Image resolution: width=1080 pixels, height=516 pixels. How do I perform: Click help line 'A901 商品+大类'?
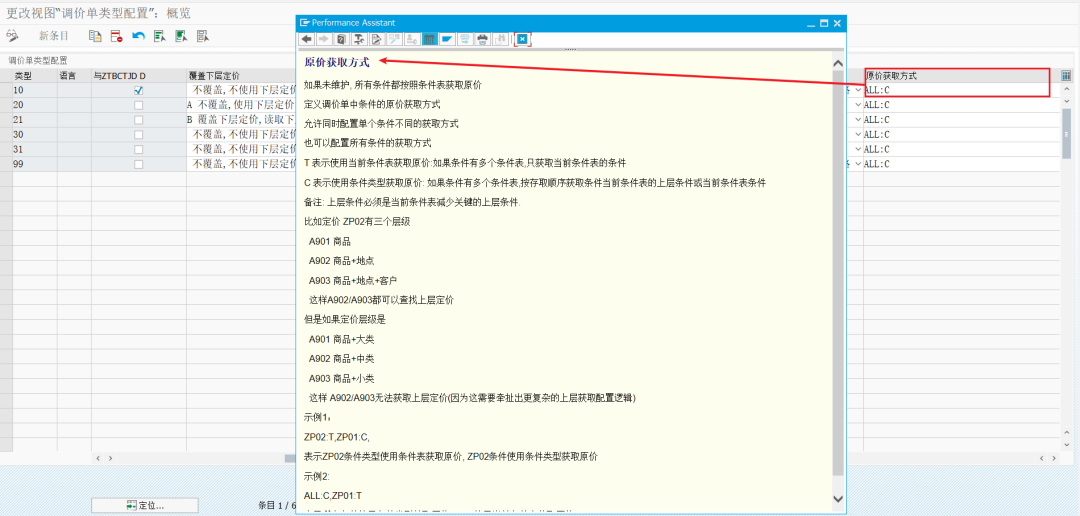point(342,340)
